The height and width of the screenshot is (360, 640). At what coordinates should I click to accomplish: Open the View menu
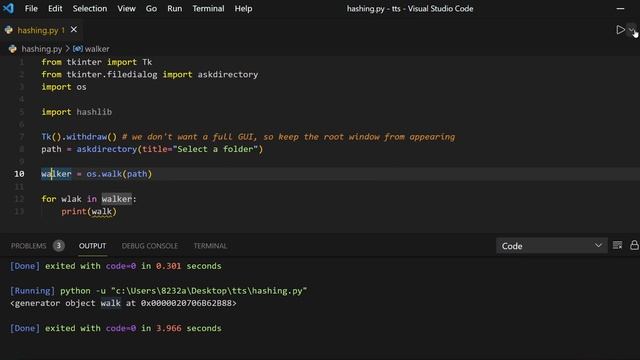click(127, 9)
